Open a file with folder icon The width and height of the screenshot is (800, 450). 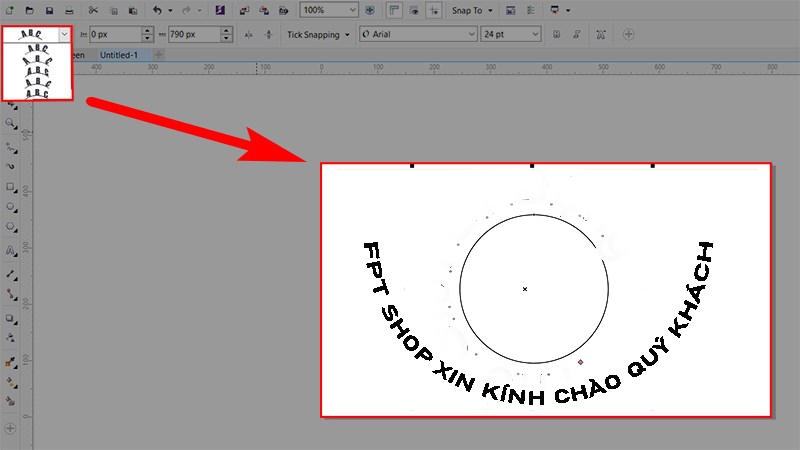(x=30, y=10)
